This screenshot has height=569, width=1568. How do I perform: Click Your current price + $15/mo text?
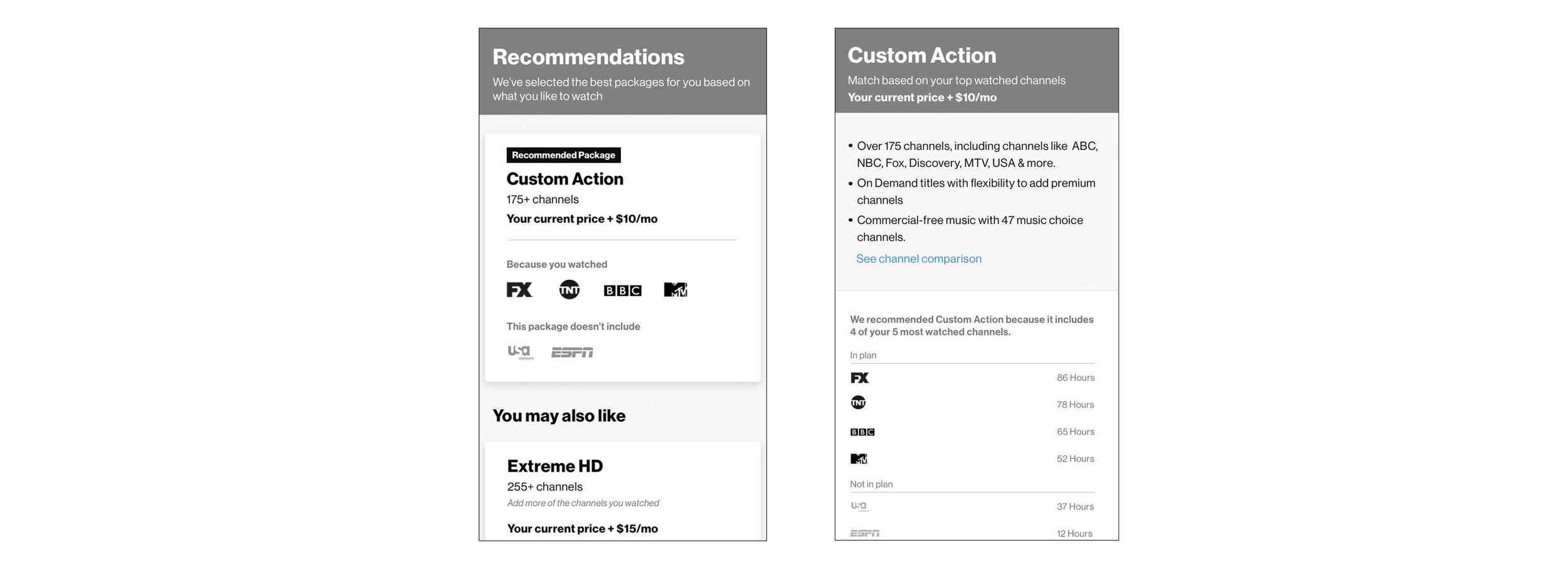point(583,529)
